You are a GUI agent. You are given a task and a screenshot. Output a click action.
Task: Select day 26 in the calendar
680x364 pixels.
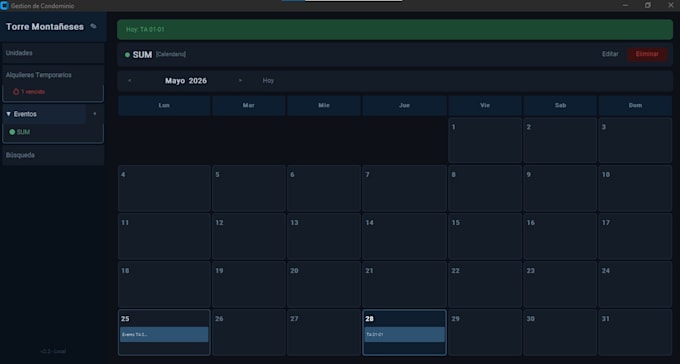(248, 333)
